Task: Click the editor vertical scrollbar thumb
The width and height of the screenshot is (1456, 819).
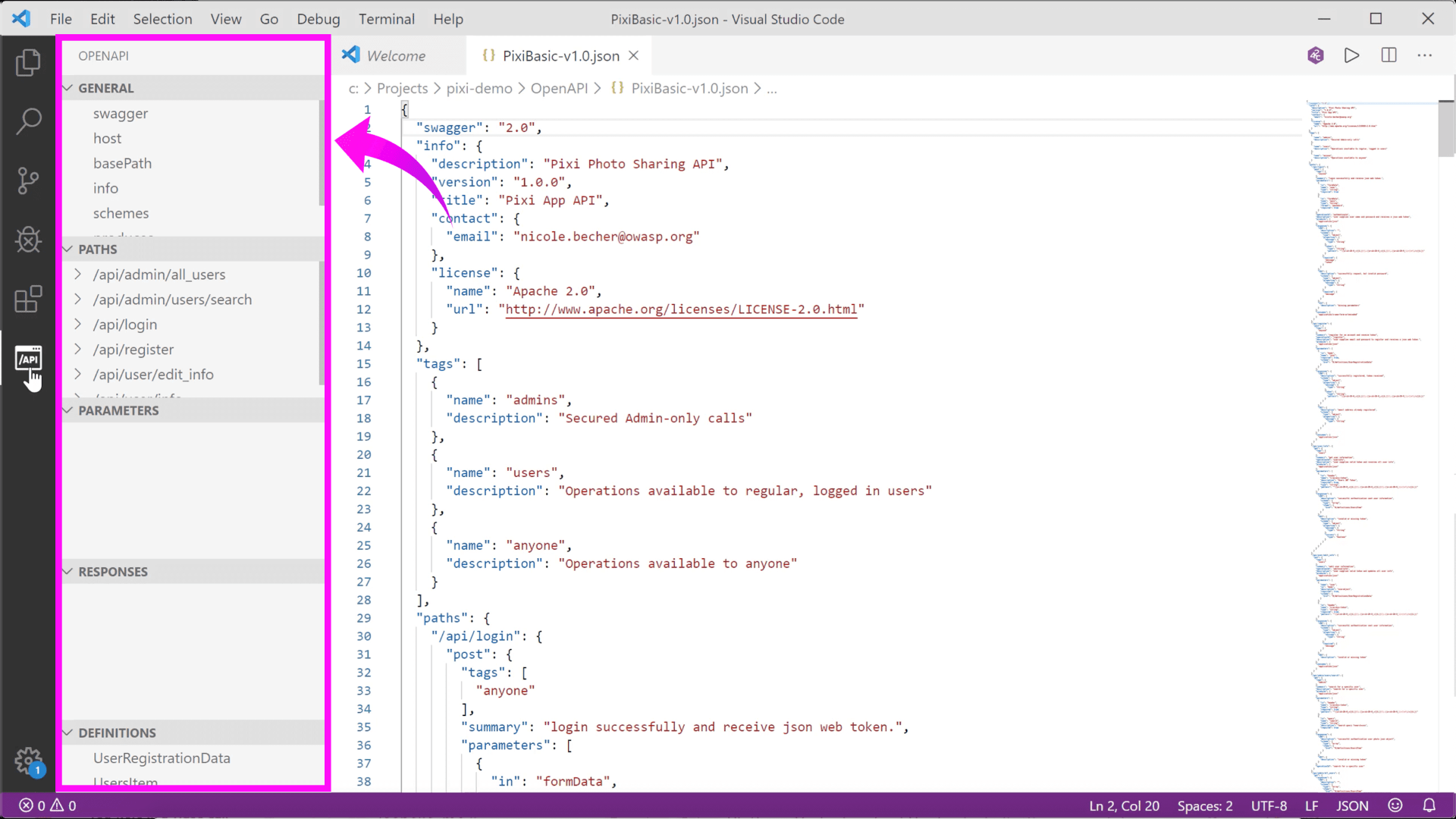Action: coord(1446,128)
